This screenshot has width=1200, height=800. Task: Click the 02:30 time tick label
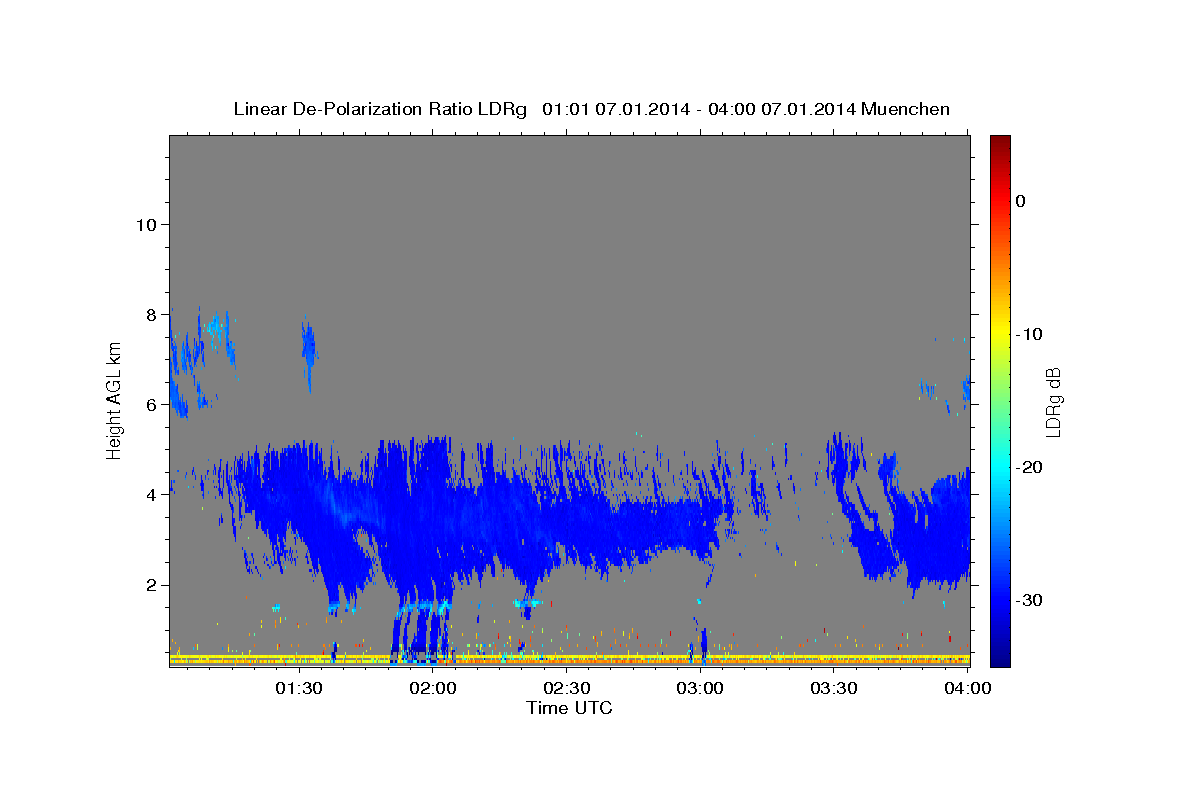pyautogui.click(x=567, y=688)
